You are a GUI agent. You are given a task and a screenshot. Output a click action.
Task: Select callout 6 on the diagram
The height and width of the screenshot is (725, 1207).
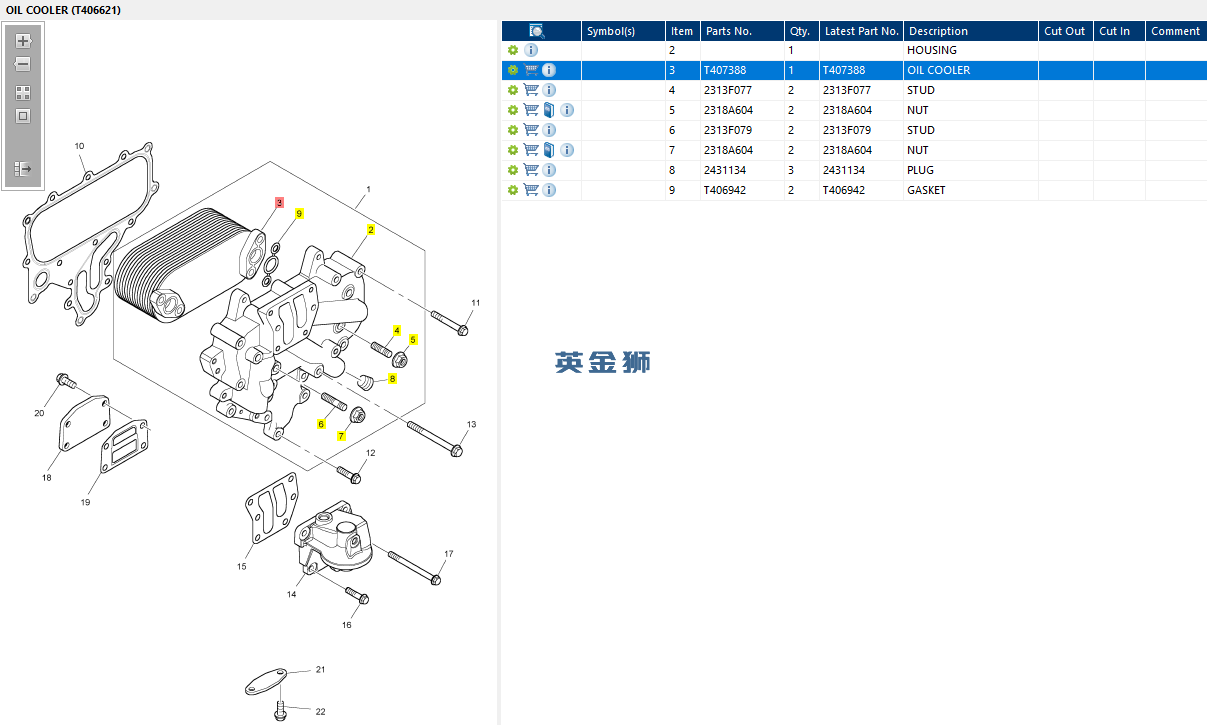pos(321,425)
